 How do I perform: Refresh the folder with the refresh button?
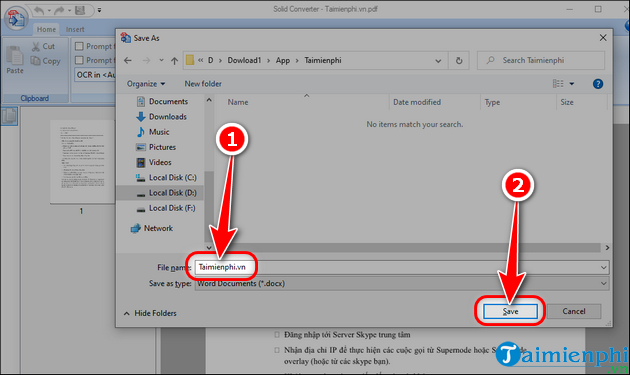point(459,61)
